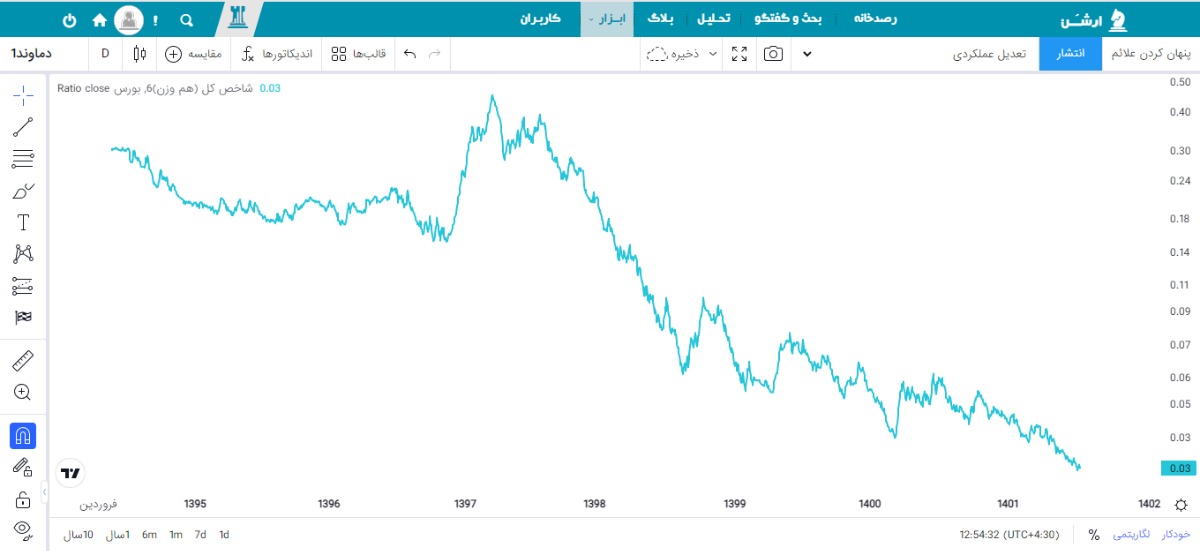Select the text annotation tool
Viewport: 1200px width, 551px height.
[x=23, y=222]
